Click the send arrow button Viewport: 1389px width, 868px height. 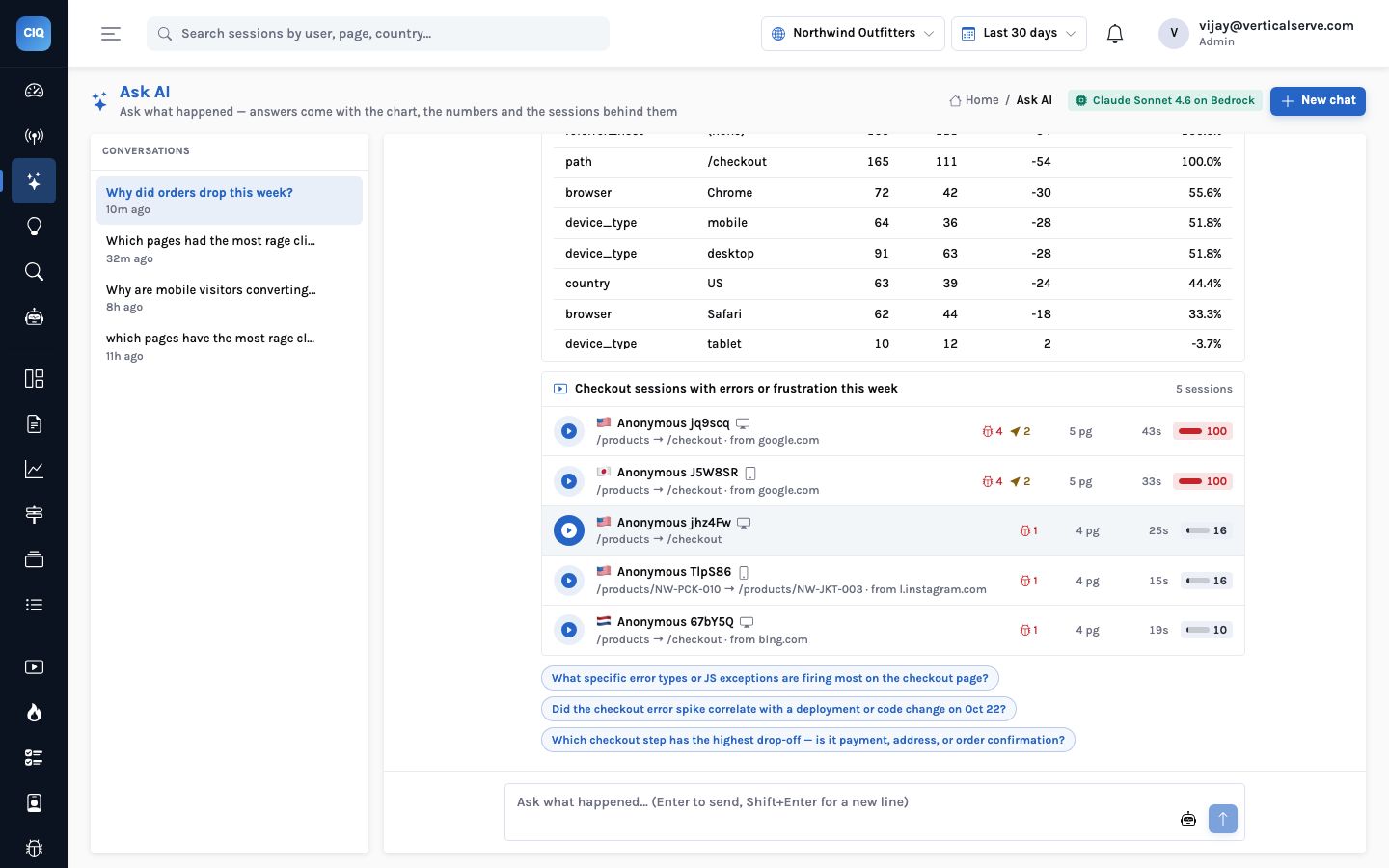(1223, 819)
